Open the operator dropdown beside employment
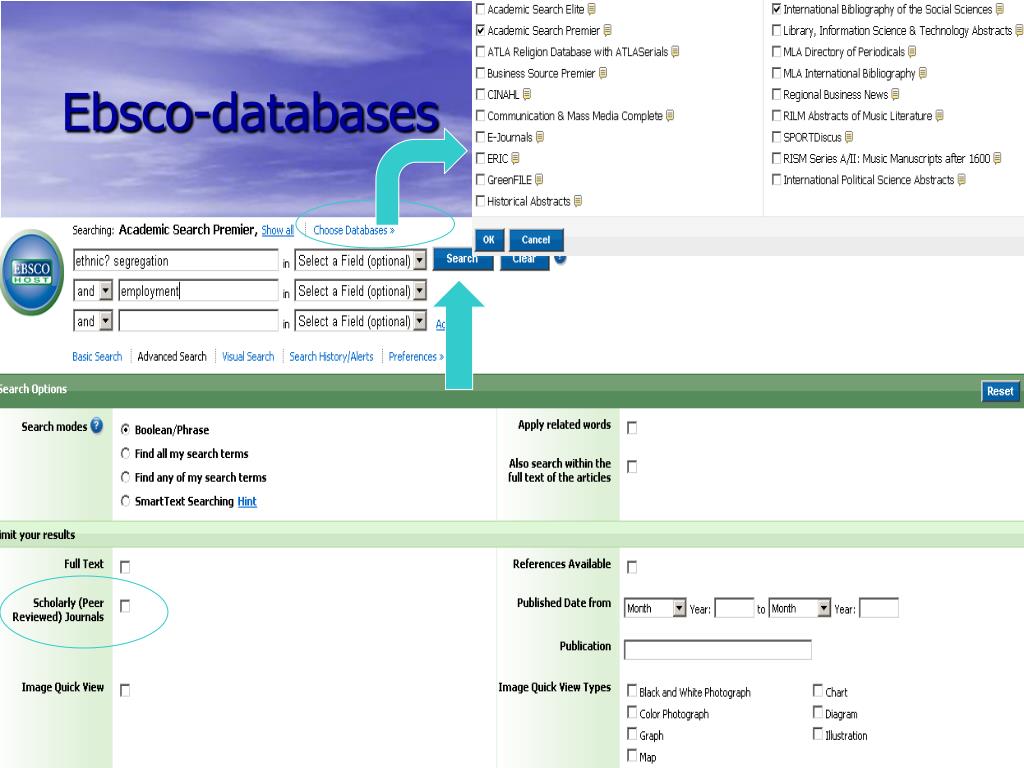 click(93, 291)
